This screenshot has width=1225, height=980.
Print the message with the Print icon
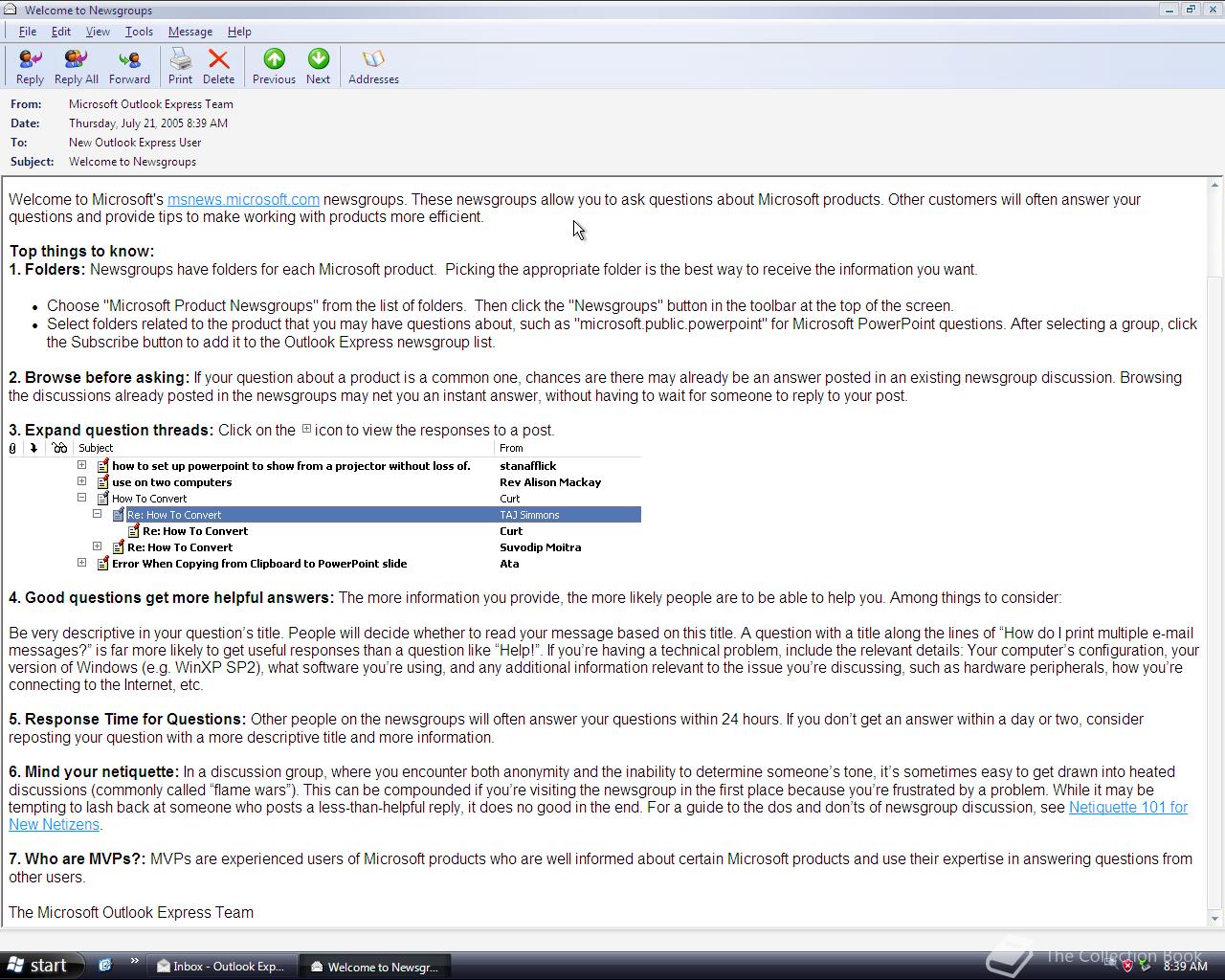[x=180, y=67]
